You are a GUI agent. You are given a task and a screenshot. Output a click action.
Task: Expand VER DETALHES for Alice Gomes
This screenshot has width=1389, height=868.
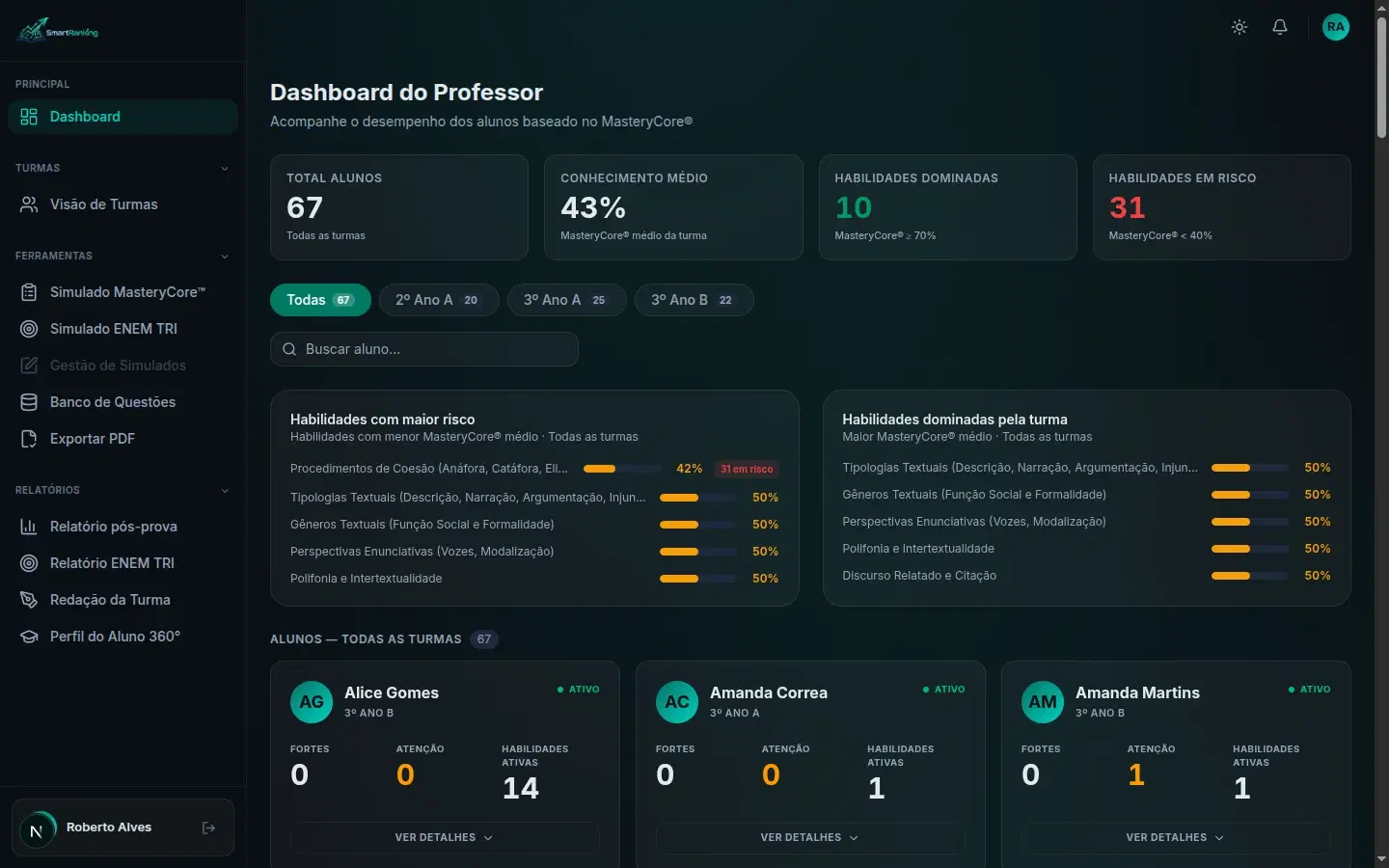tap(445, 837)
